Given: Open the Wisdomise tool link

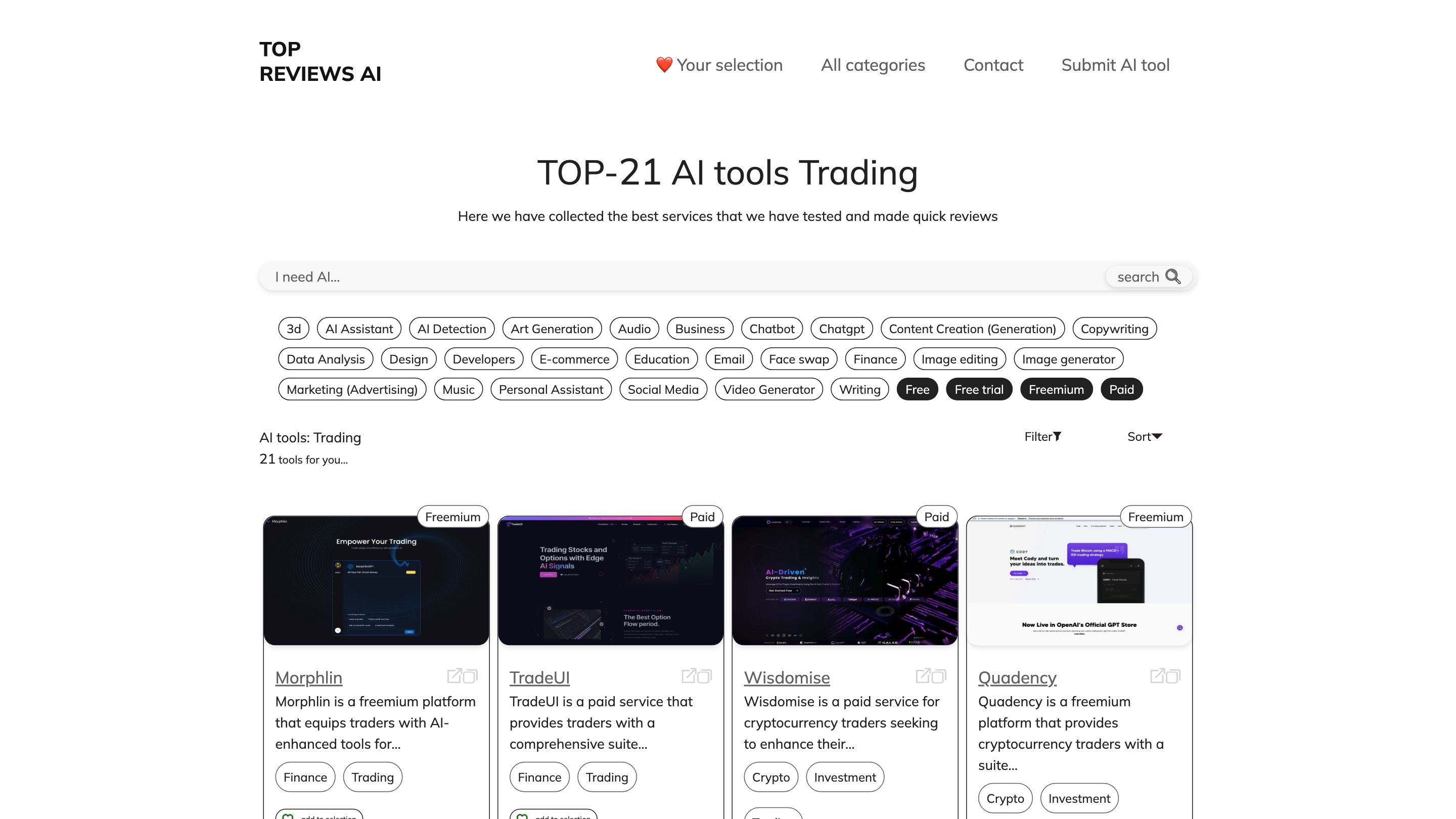Looking at the screenshot, I should pos(786,677).
